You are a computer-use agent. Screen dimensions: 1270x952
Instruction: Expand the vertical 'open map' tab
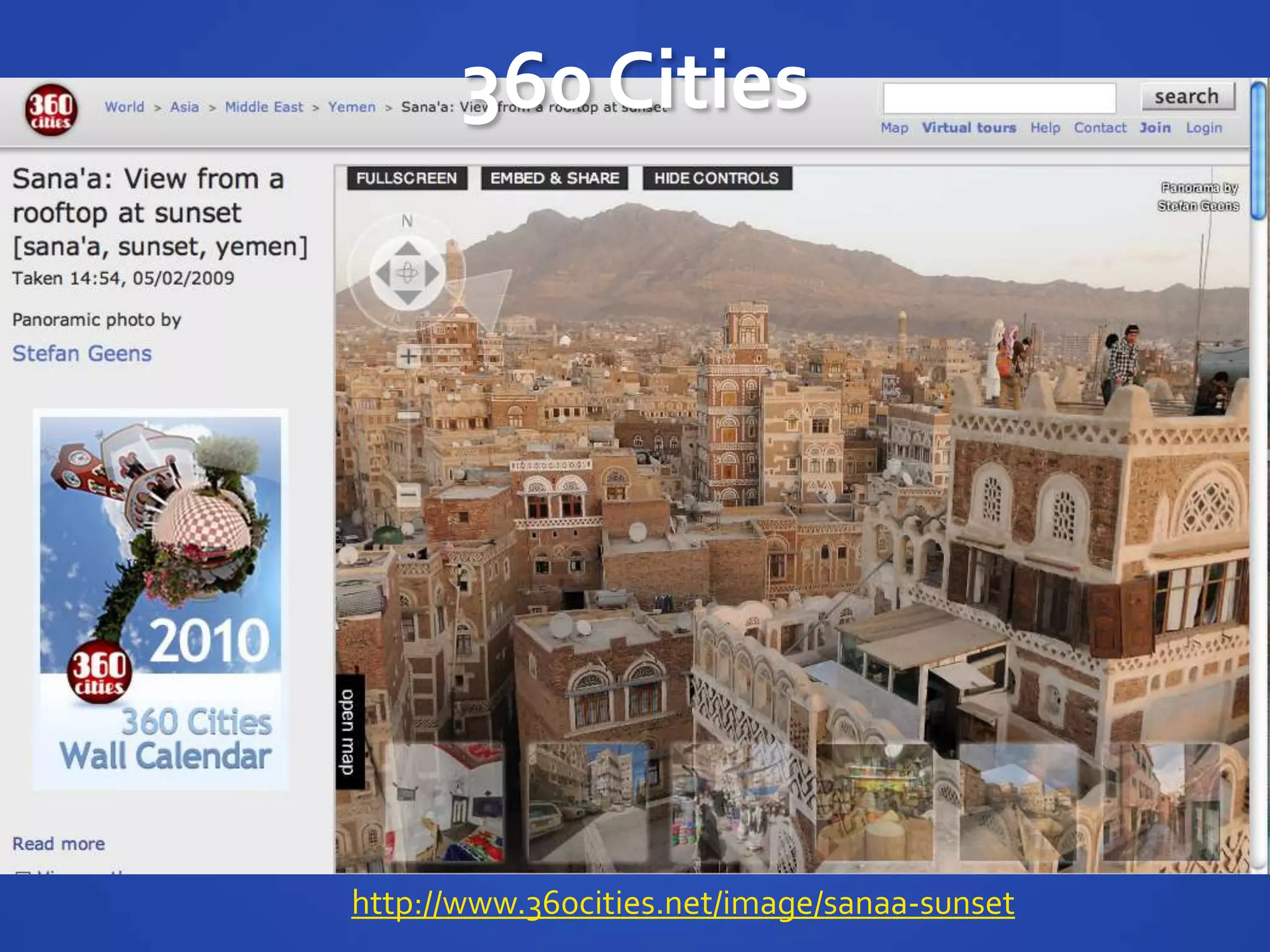[349, 732]
